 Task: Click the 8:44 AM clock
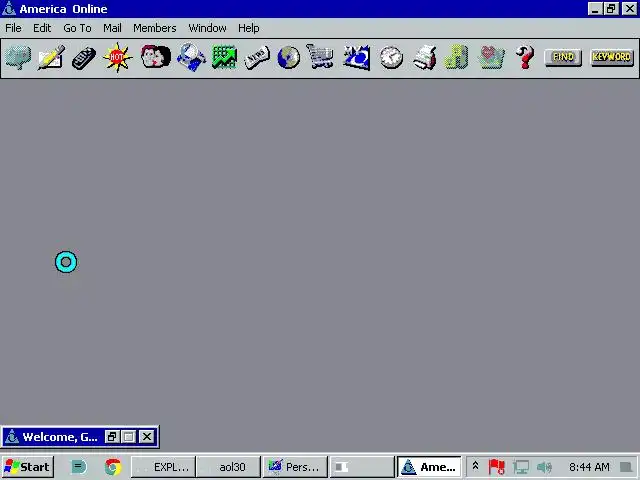coord(589,467)
